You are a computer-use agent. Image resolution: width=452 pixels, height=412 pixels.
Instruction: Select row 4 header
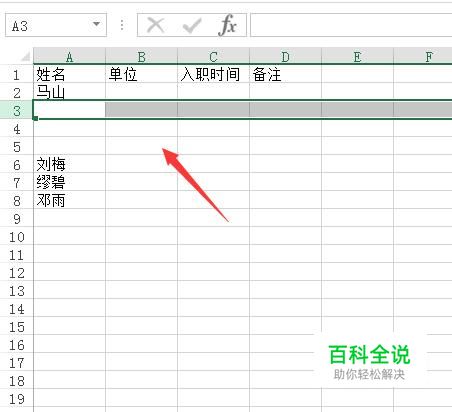click(17, 129)
